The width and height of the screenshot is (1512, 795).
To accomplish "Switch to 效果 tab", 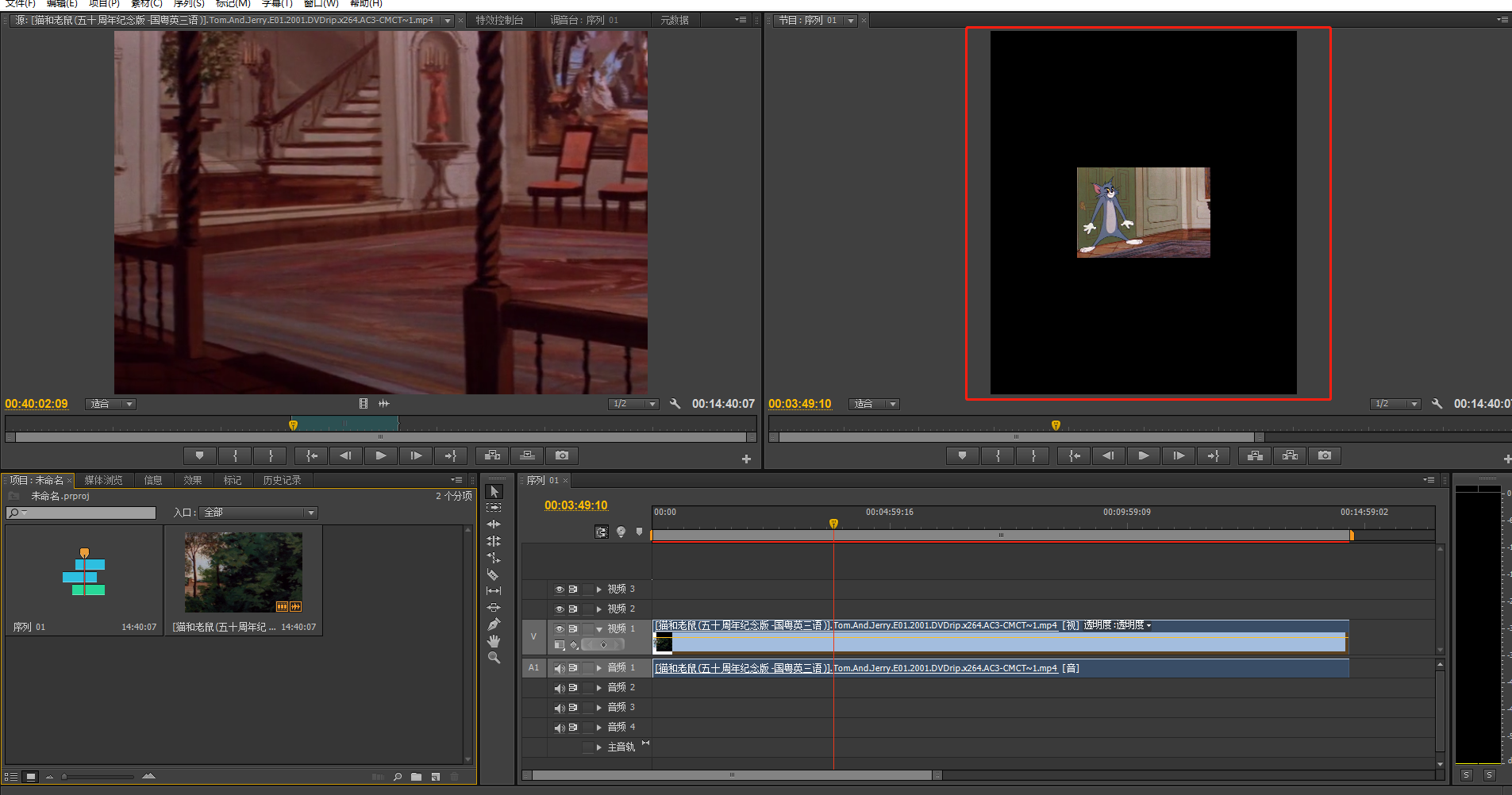I will (x=193, y=480).
